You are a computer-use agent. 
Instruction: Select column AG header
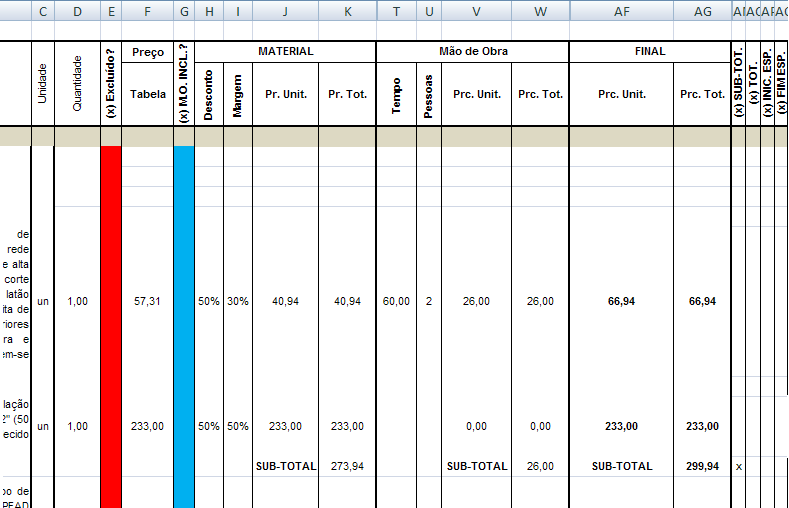702,11
